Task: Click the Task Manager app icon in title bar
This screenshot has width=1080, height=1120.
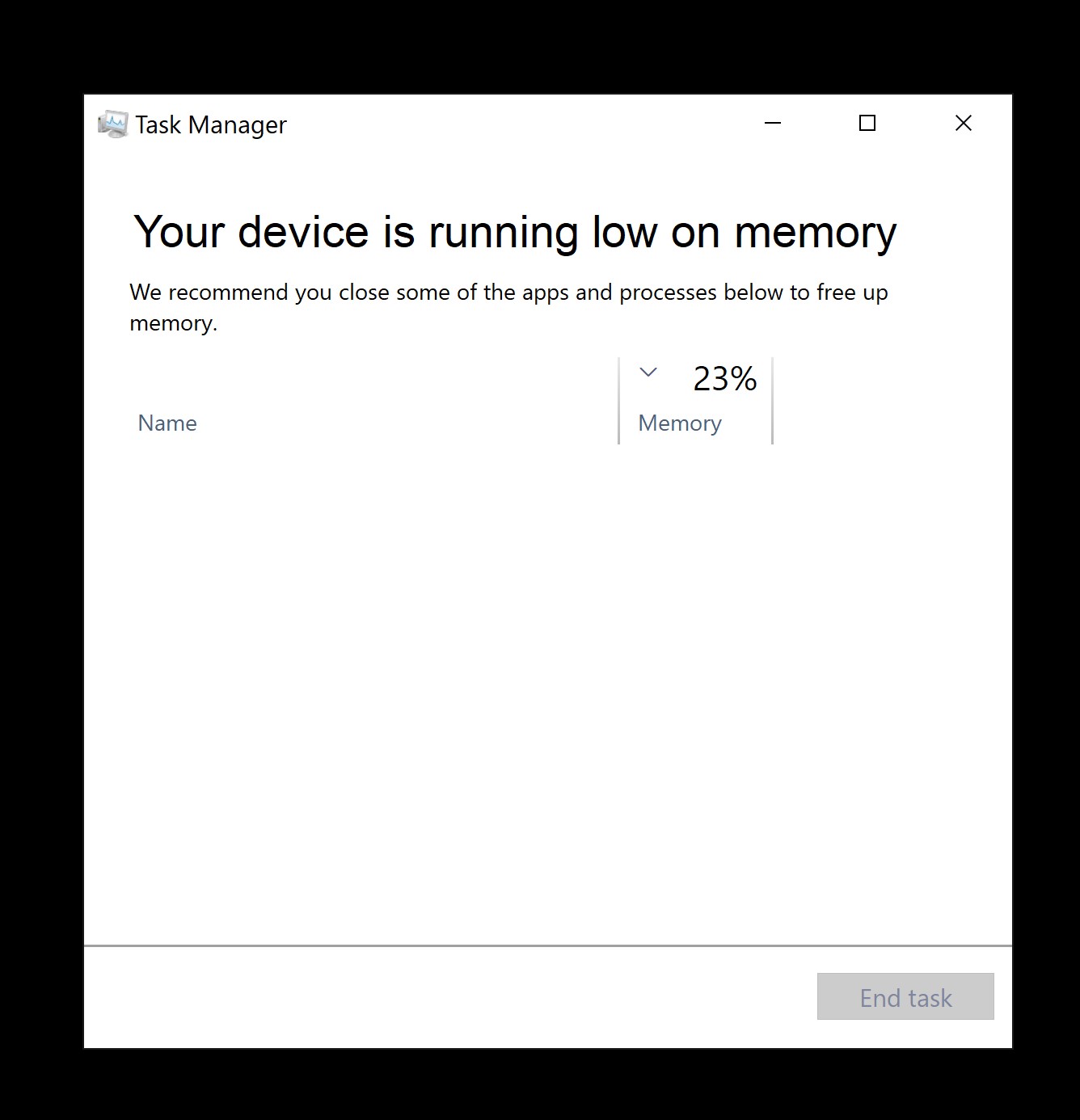Action: pyautogui.click(x=112, y=124)
